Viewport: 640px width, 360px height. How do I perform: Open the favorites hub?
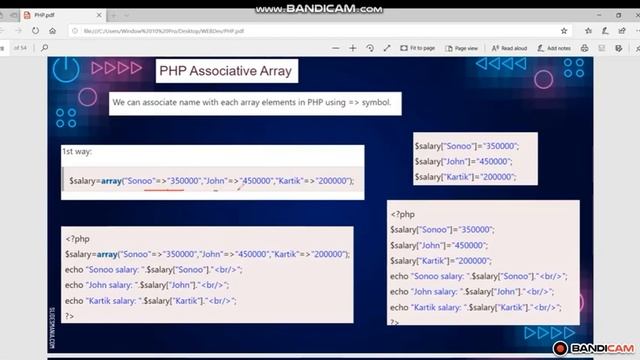(x=588, y=31)
